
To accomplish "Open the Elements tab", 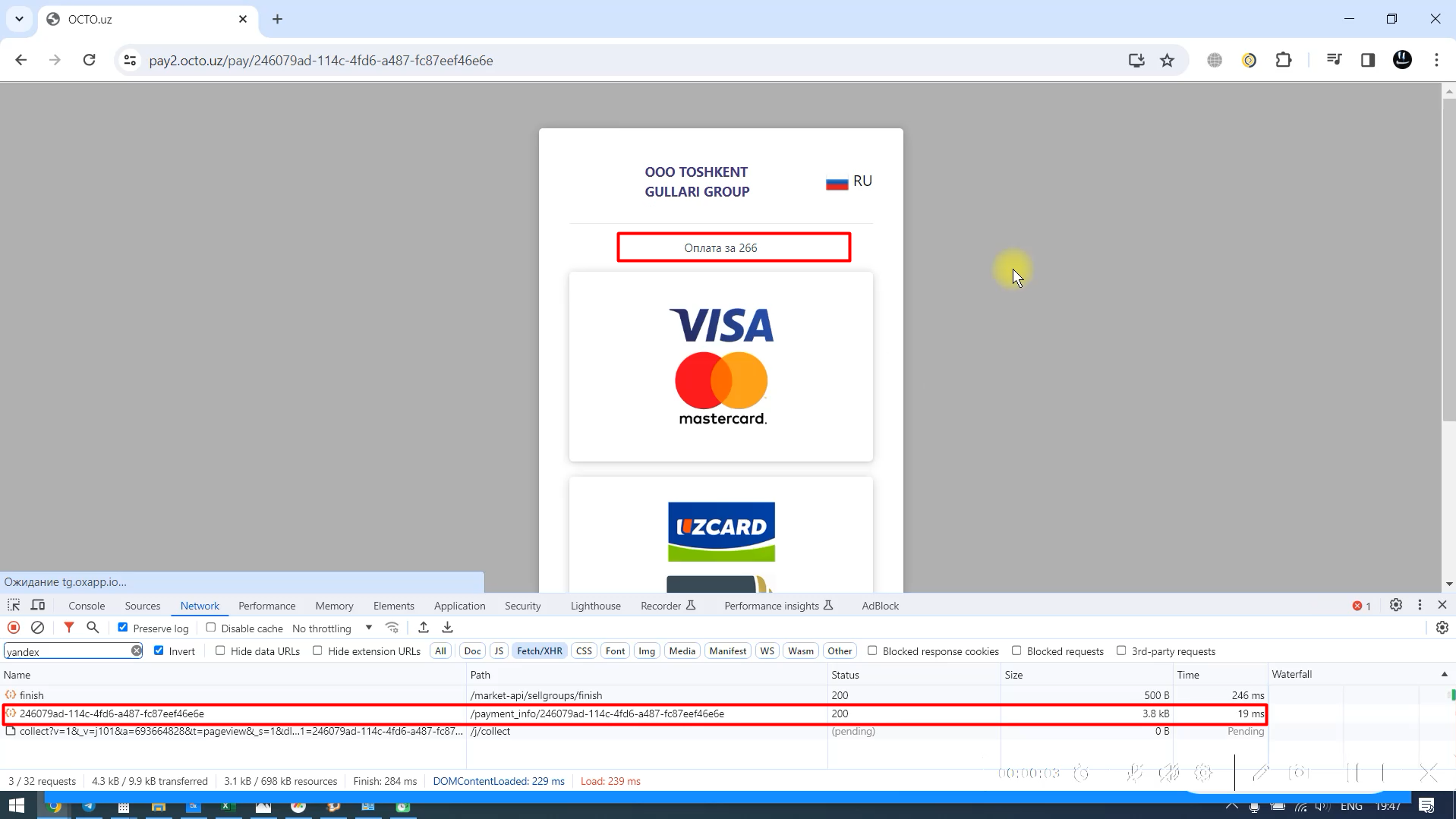I will tap(393, 606).
